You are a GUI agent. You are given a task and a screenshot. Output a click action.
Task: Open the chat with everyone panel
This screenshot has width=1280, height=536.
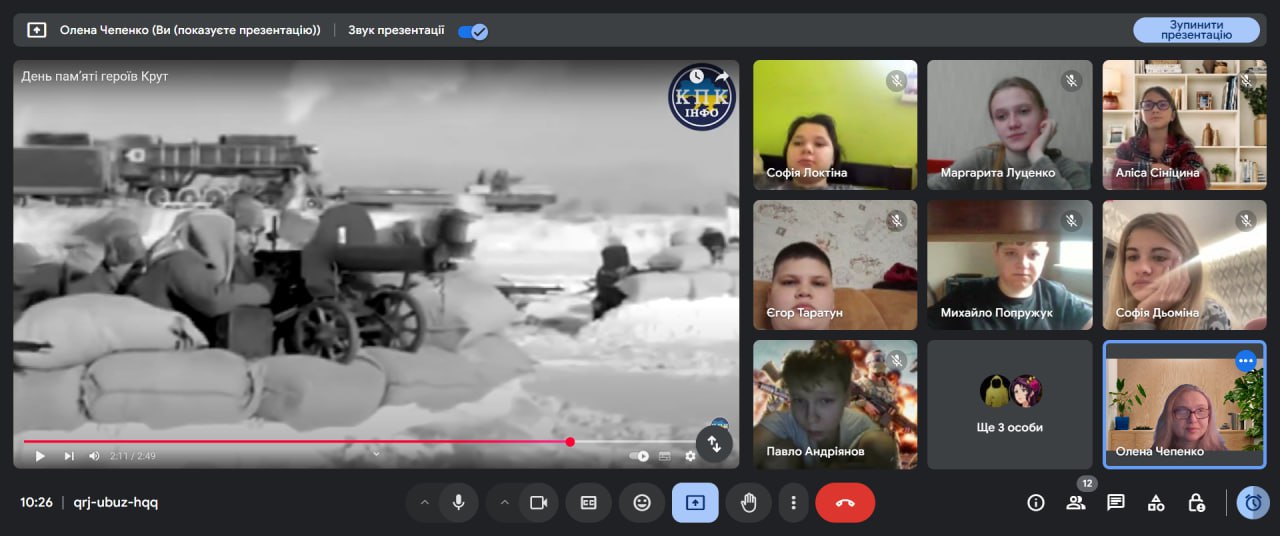click(x=1116, y=503)
